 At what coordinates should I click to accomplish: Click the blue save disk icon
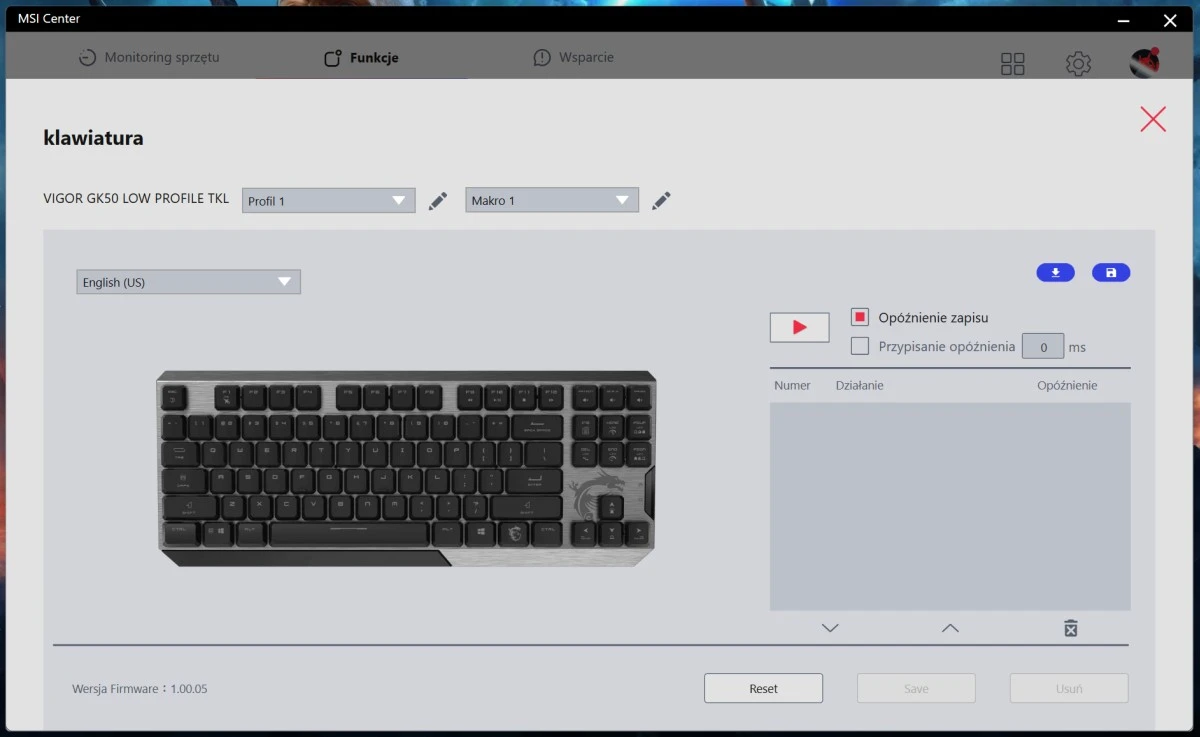[1111, 272]
